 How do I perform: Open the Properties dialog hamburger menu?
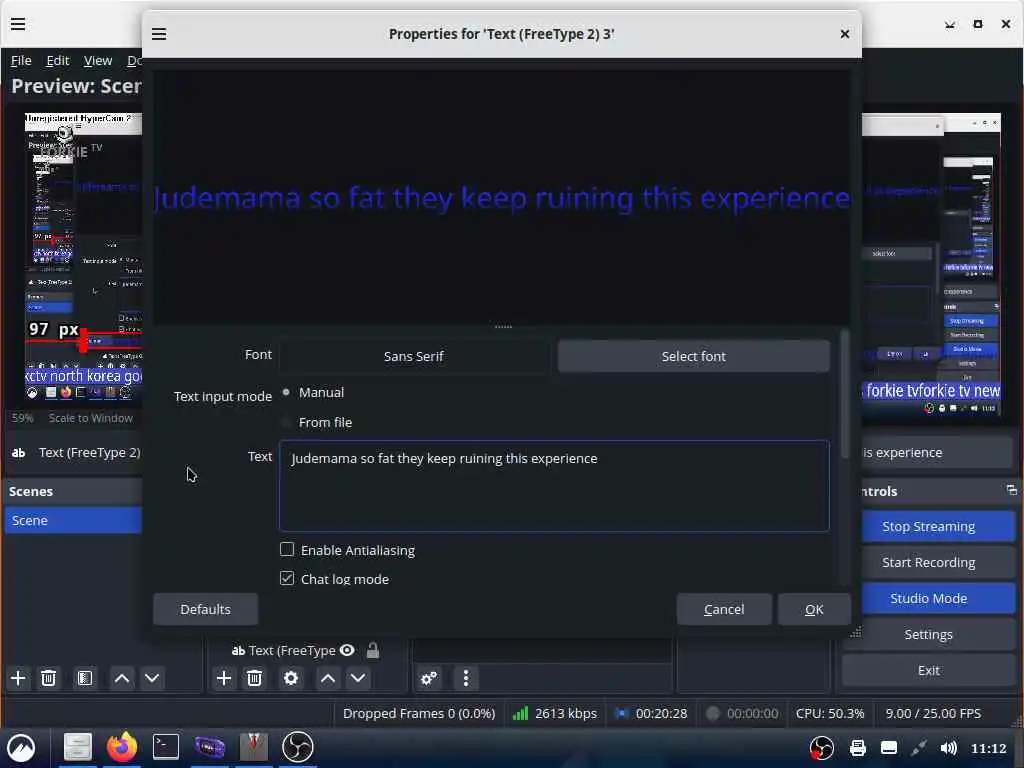click(x=159, y=34)
